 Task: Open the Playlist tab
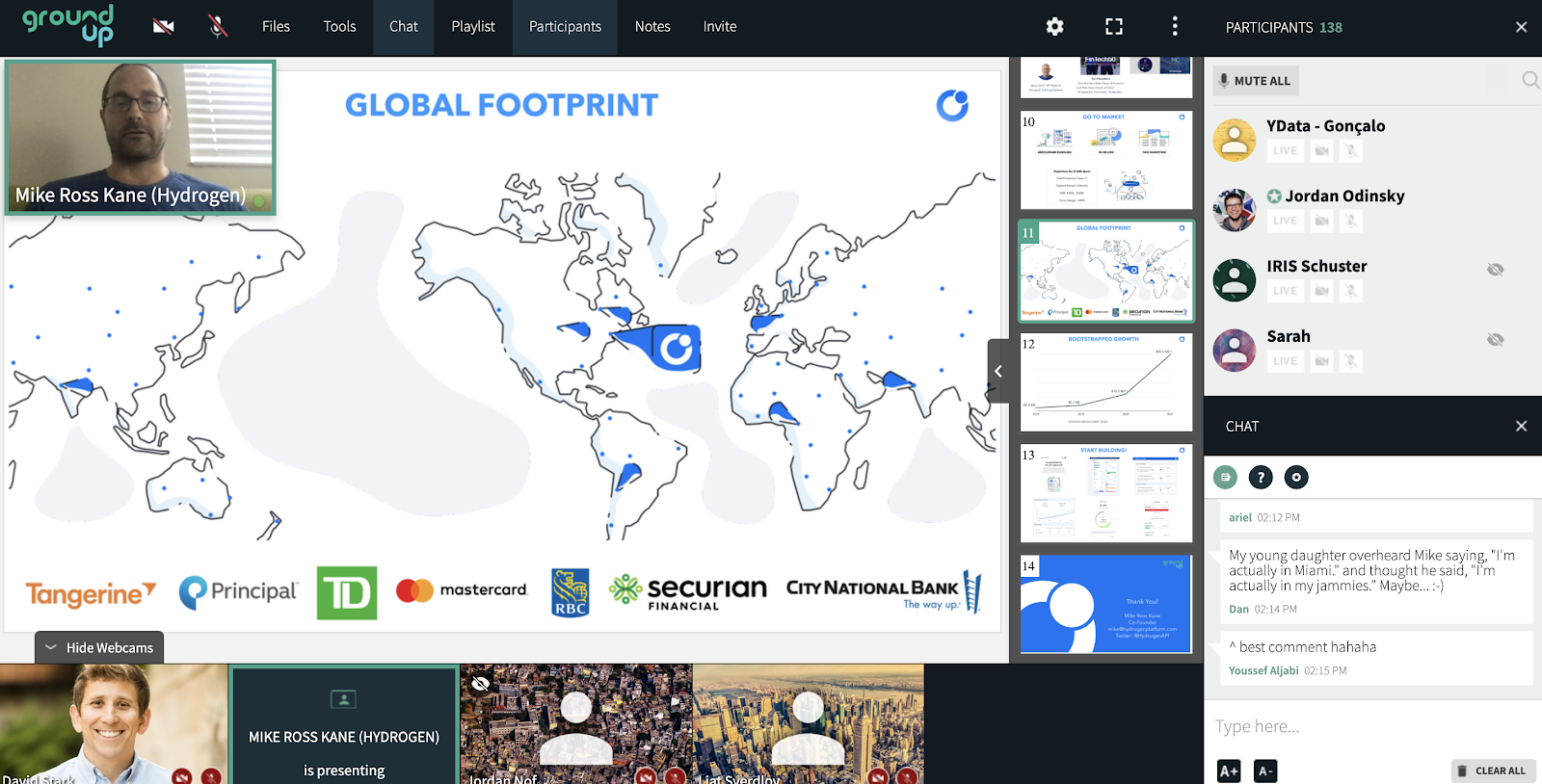tap(473, 27)
